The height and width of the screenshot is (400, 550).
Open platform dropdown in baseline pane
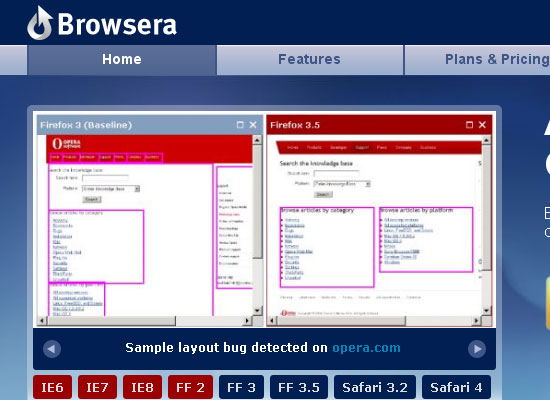[x=111, y=189]
